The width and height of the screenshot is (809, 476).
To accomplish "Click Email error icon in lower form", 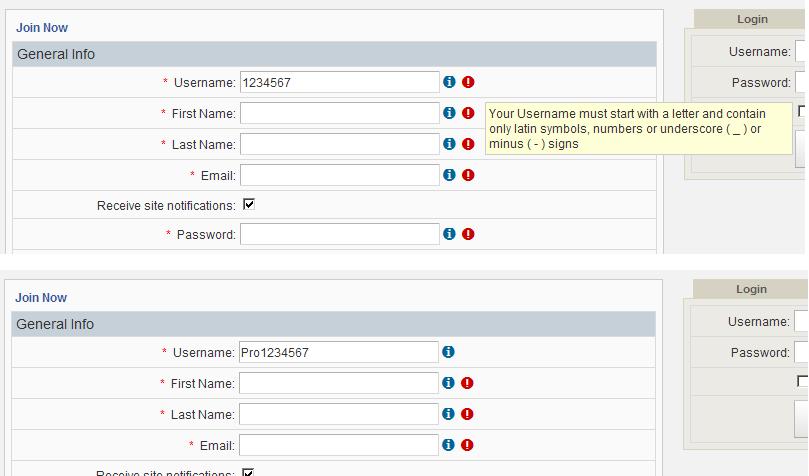I will pos(467,445).
